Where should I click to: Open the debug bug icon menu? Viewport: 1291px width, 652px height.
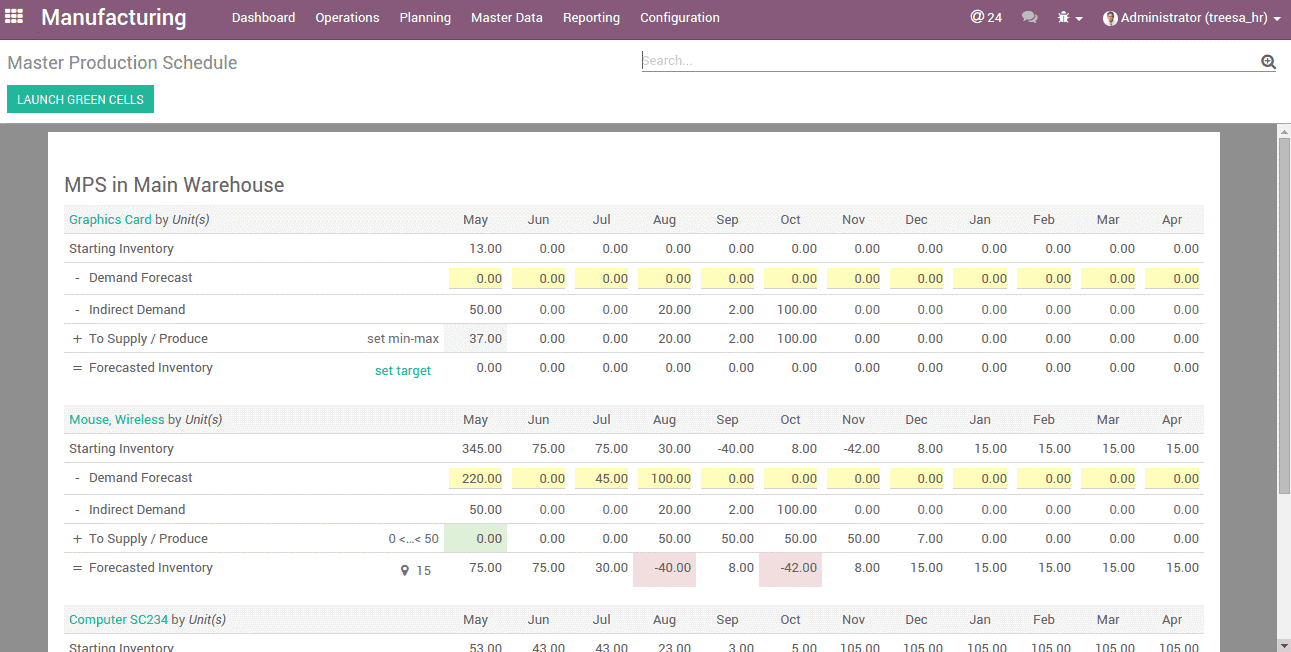tap(1070, 18)
